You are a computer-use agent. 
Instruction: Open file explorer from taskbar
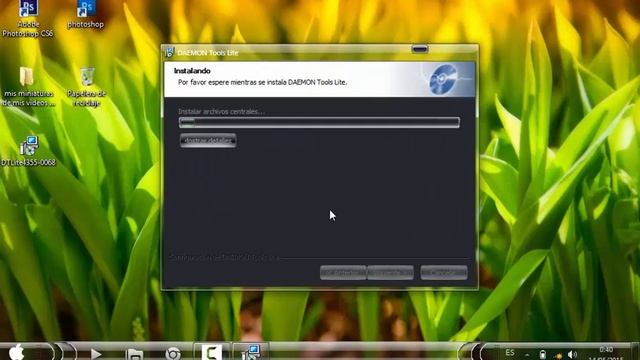coord(134,354)
